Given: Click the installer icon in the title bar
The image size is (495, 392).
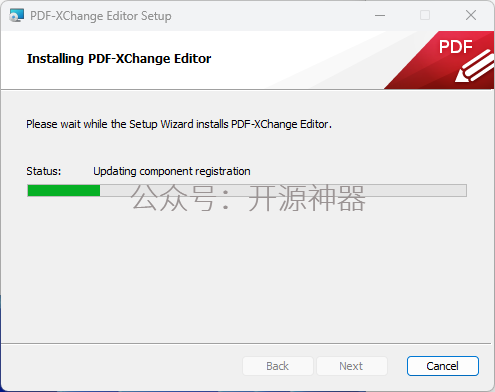Looking at the screenshot, I should click(17, 16).
